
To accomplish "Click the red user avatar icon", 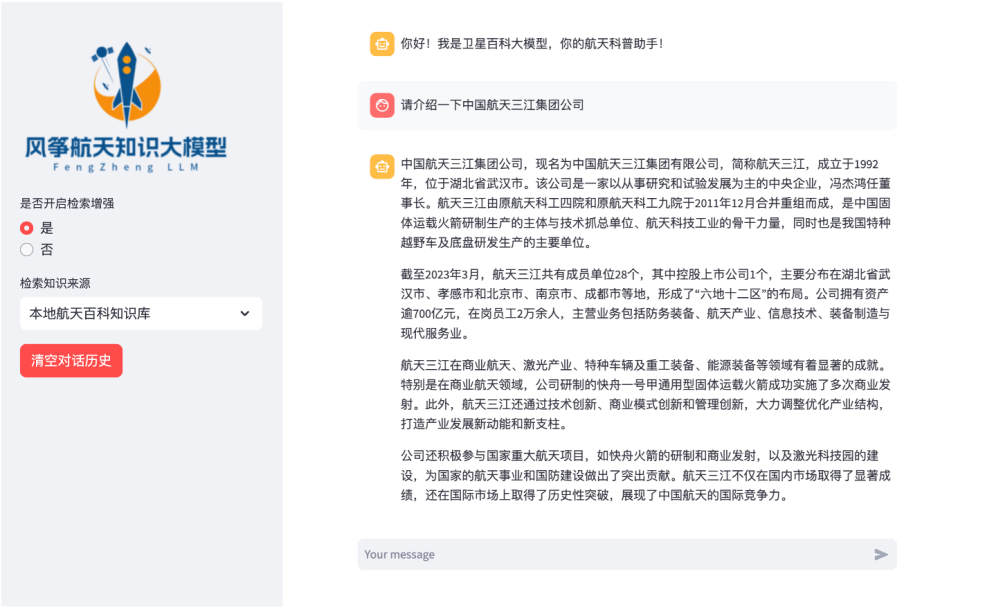I will point(382,105).
